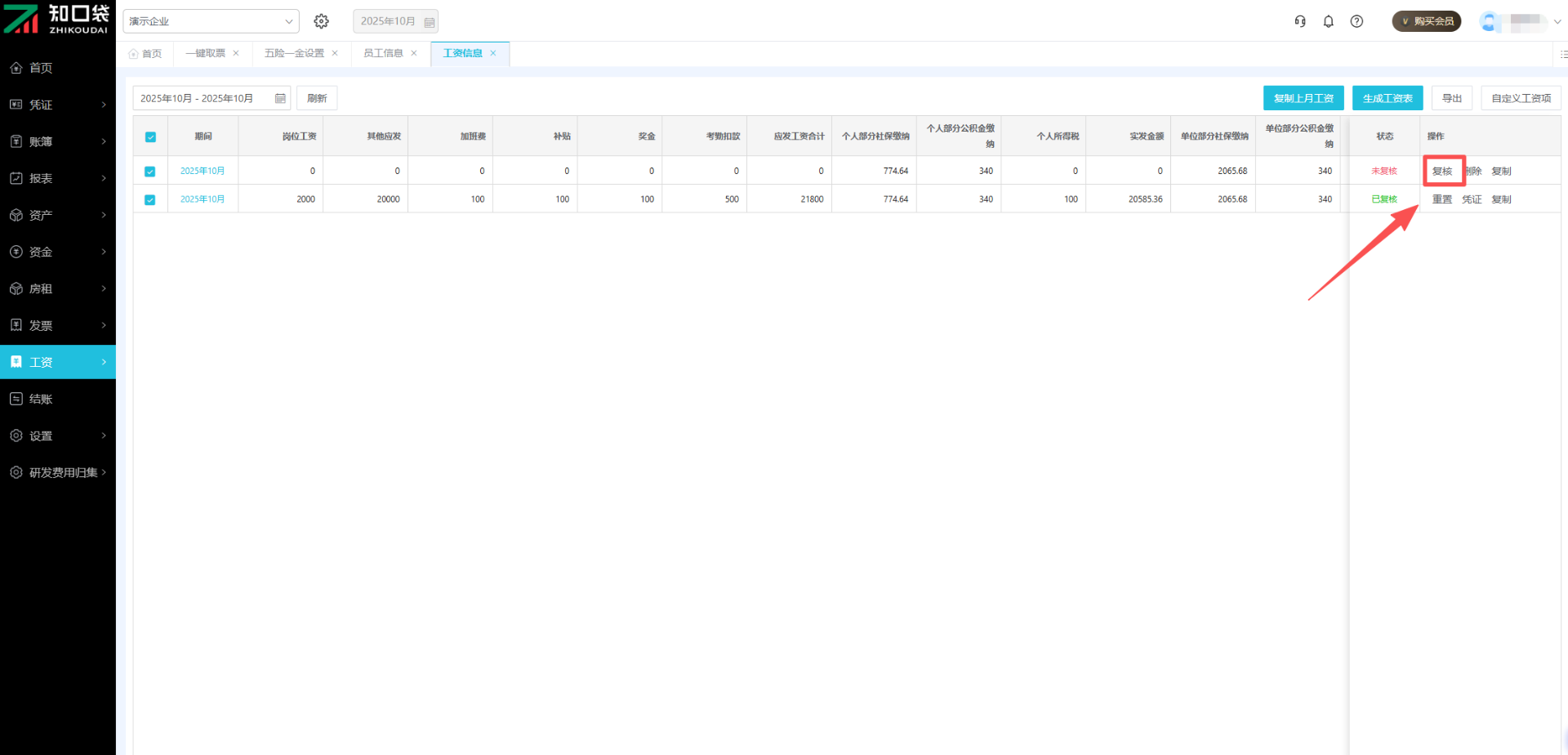This screenshot has height=755, width=1568.
Task: Close the 五险一金设置 tab
Action: 335,53
